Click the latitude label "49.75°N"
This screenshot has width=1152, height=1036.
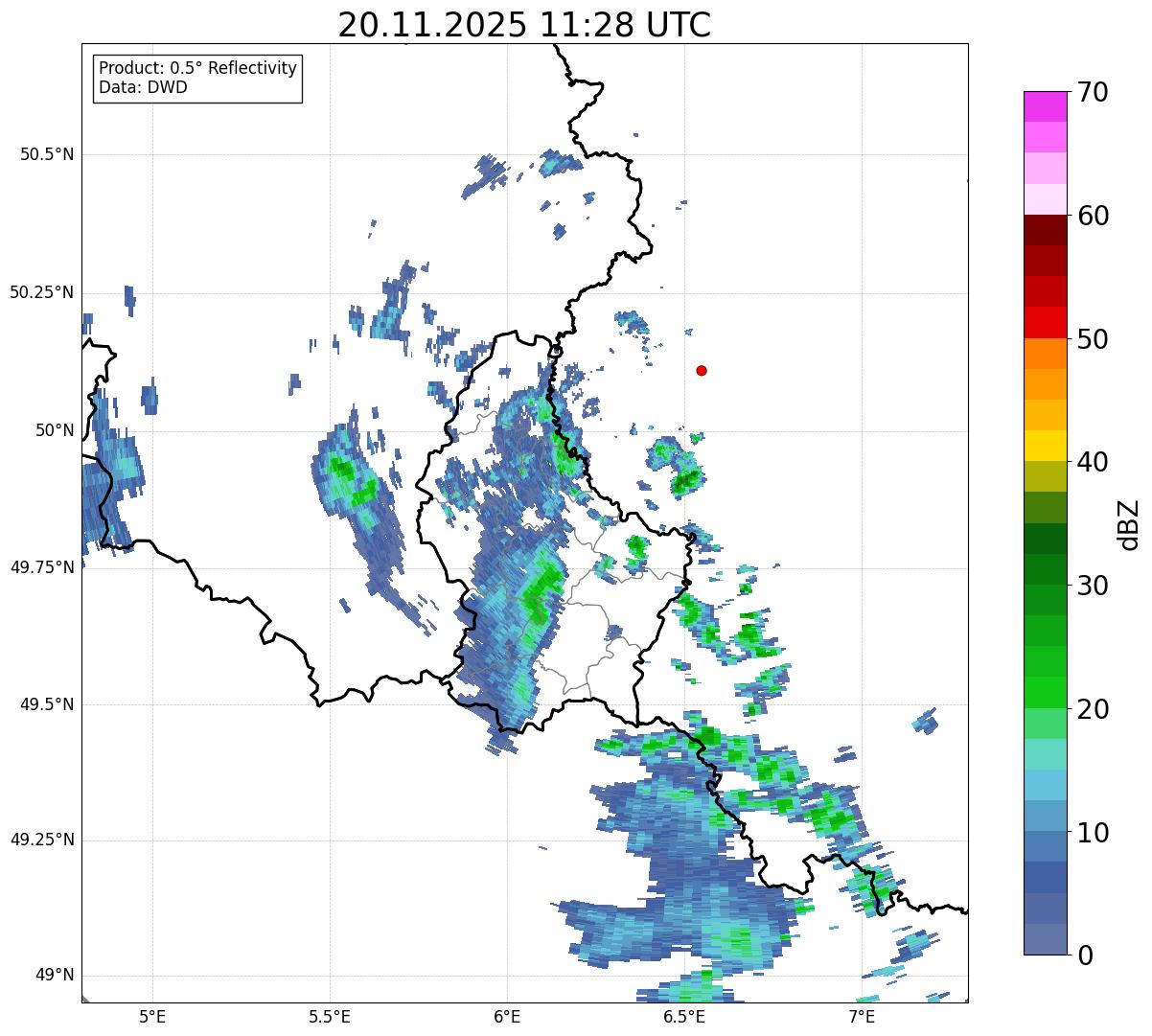tap(42, 567)
